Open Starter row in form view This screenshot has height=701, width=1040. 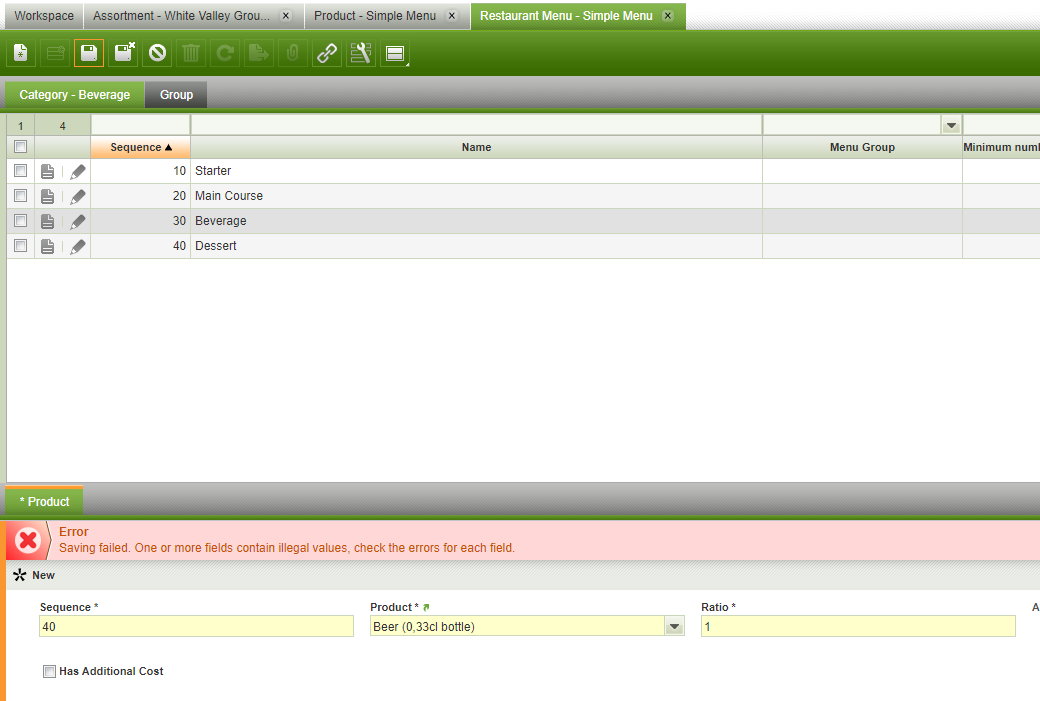click(48, 172)
